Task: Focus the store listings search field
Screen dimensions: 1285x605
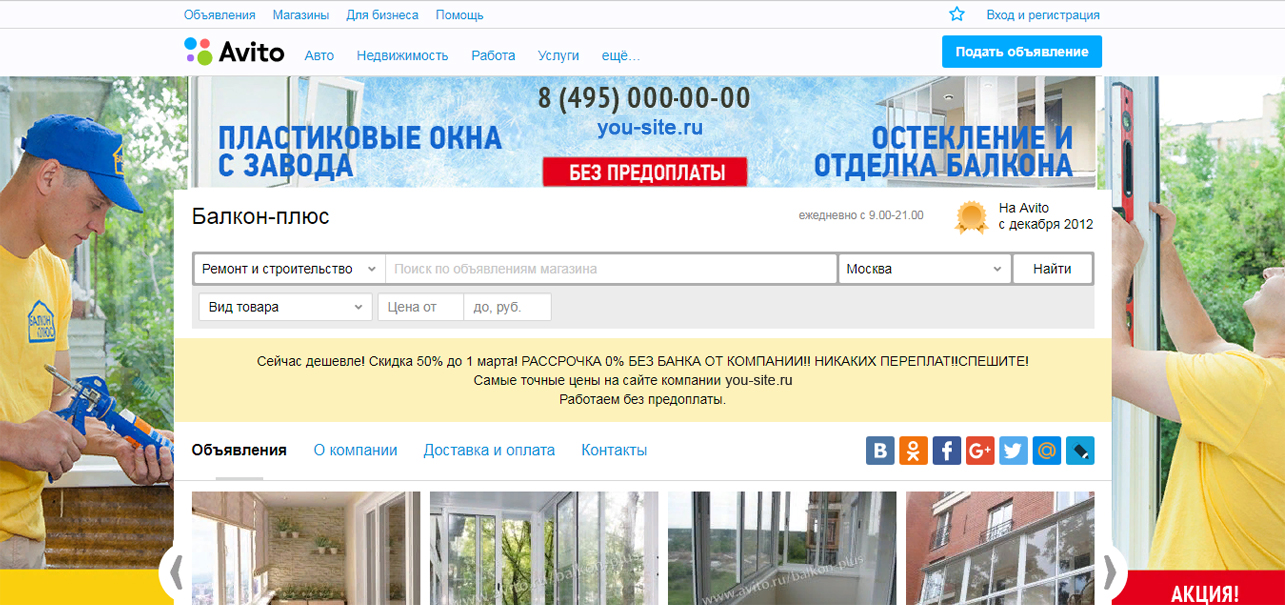Action: (x=610, y=269)
